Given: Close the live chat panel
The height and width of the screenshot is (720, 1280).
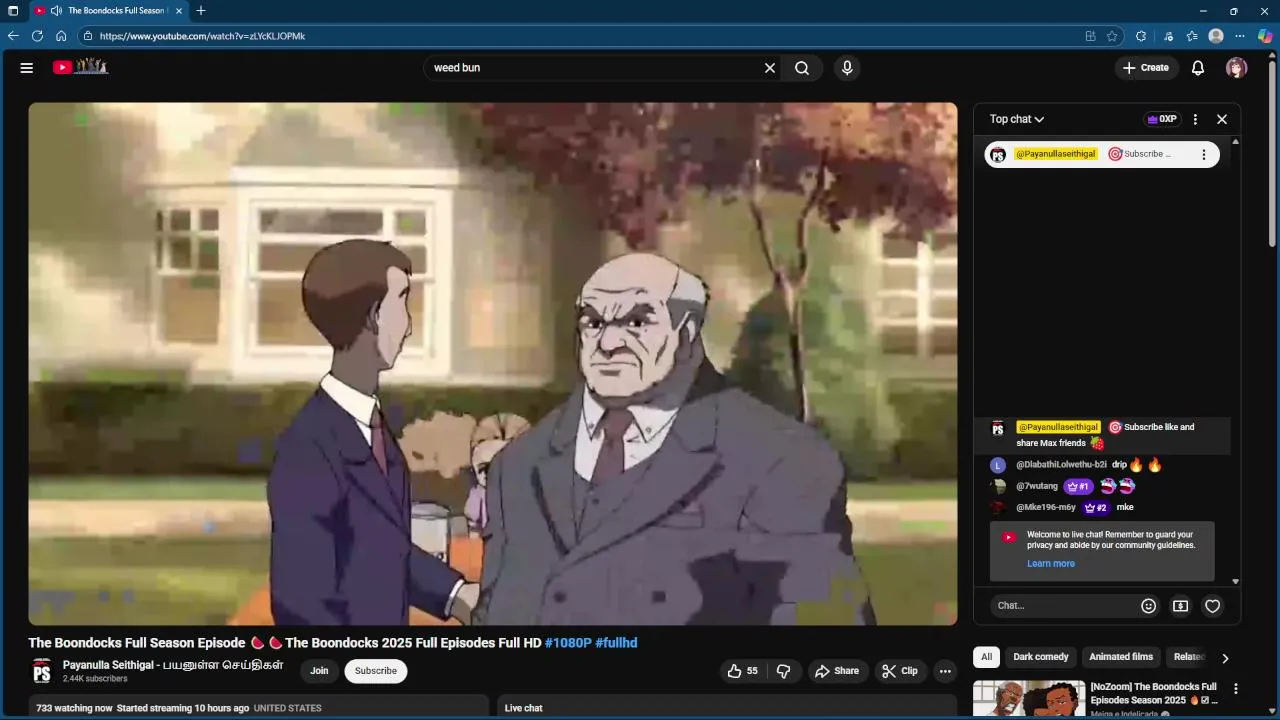Looking at the screenshot, I should (1222, 119).
